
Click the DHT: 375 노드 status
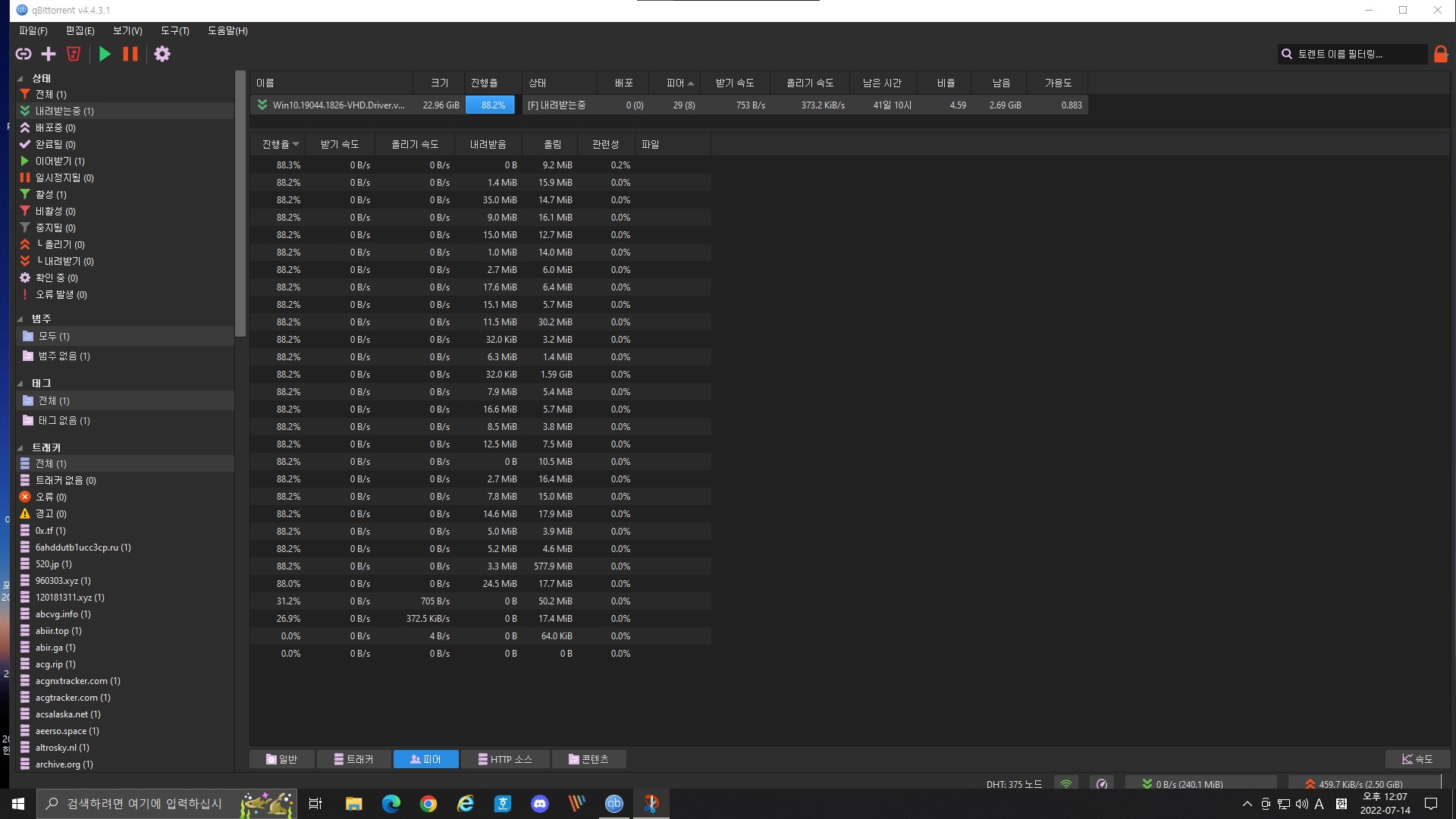1014,784
